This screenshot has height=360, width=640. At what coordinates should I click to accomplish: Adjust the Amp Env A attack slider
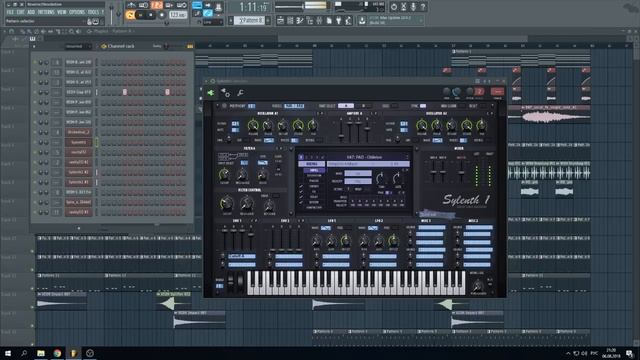pos(341,130)
